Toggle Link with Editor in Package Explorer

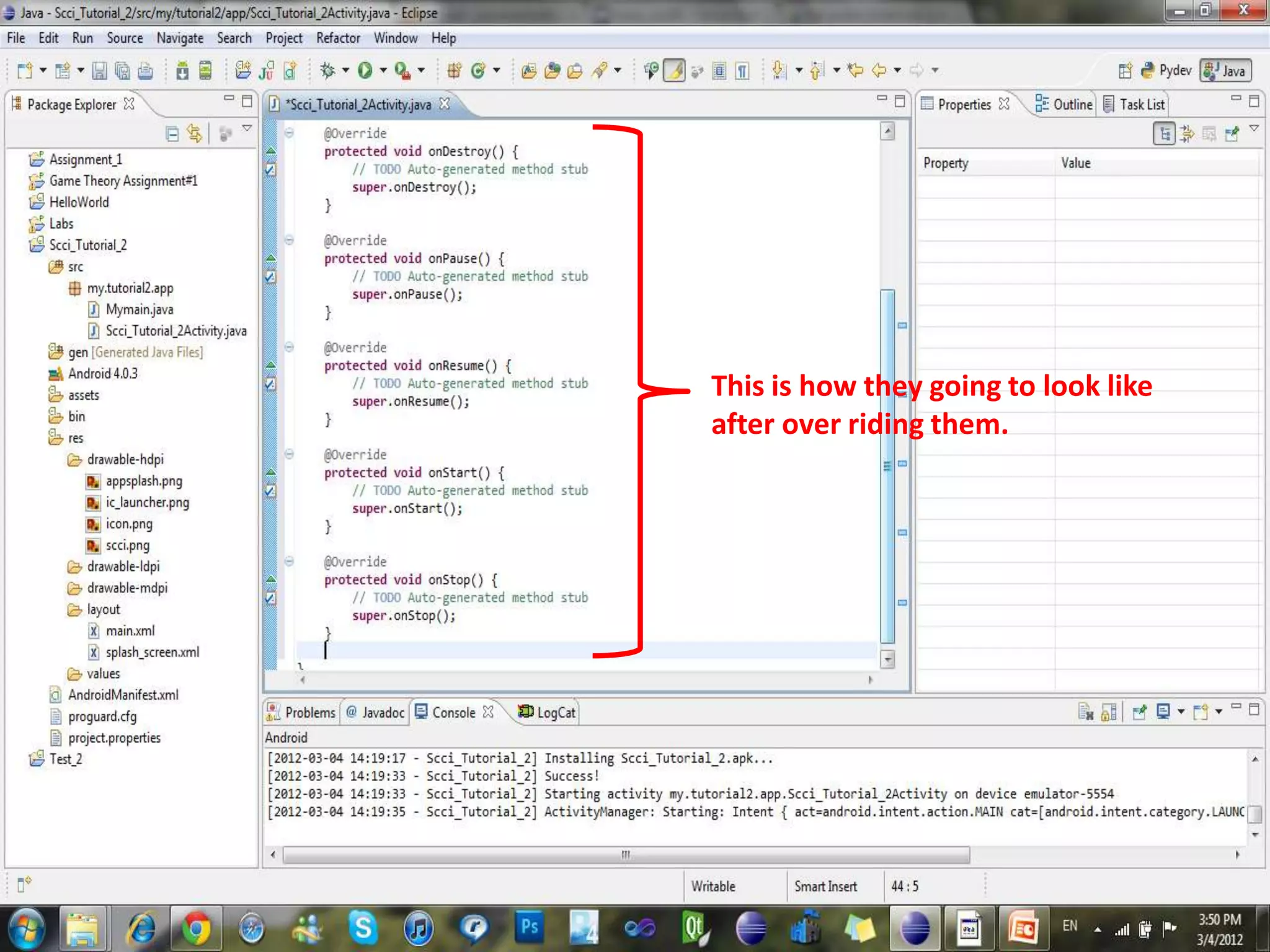195,134
